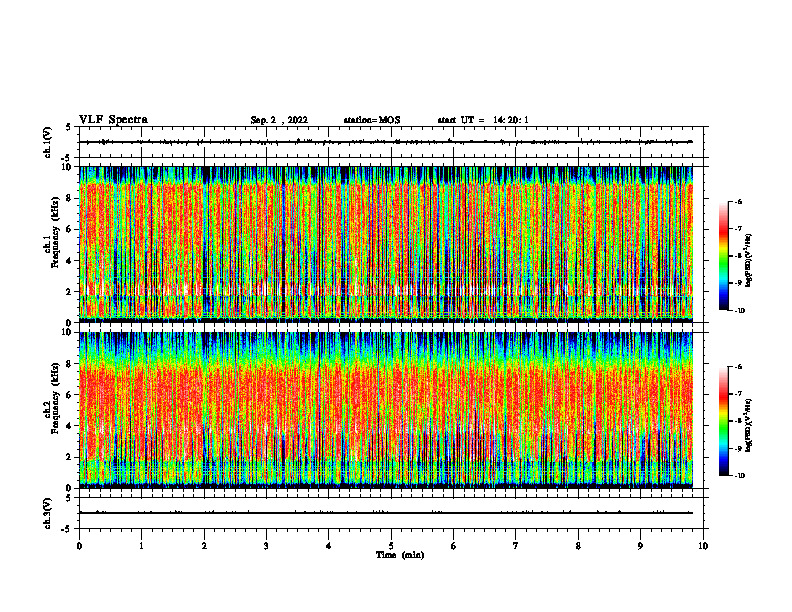Click the time axis tick label "1"
This screenshot has height=612, width=792.
[x=141, y=546]
